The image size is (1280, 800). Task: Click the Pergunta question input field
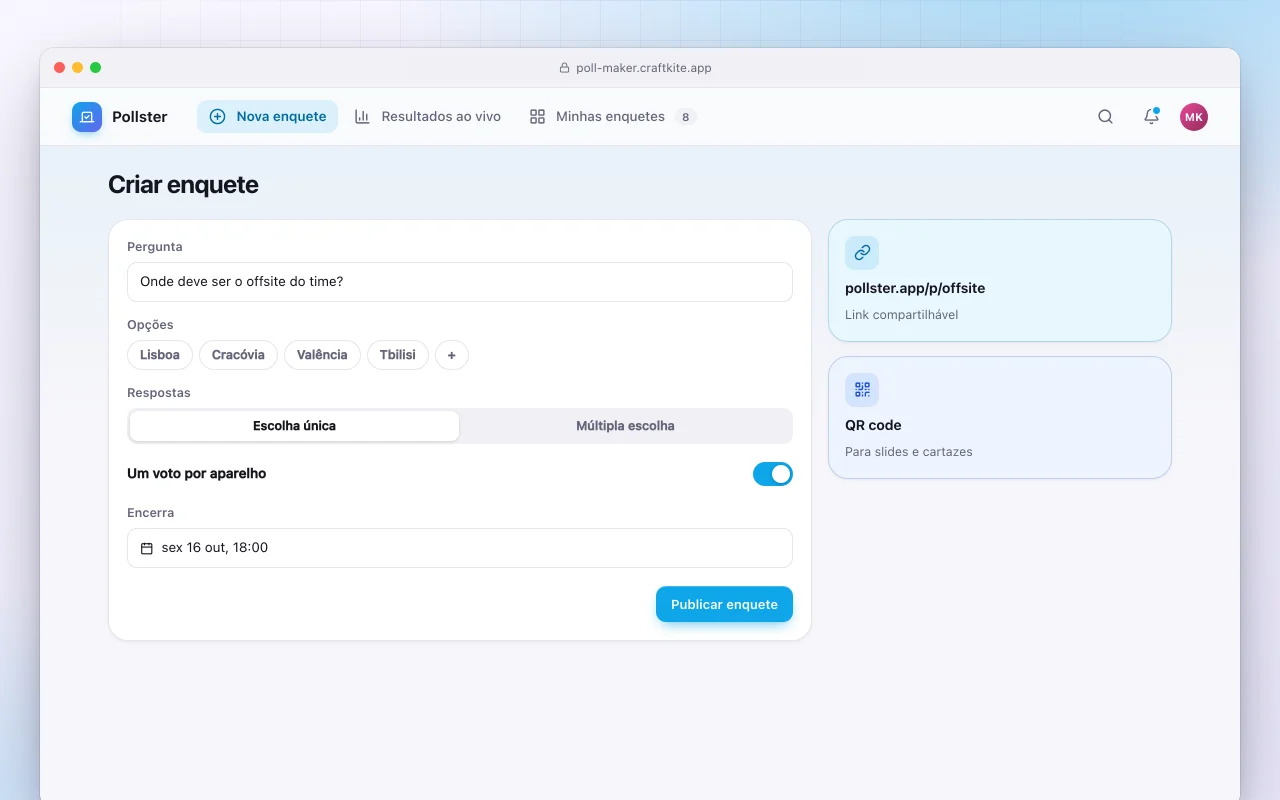tap(460, 282)
